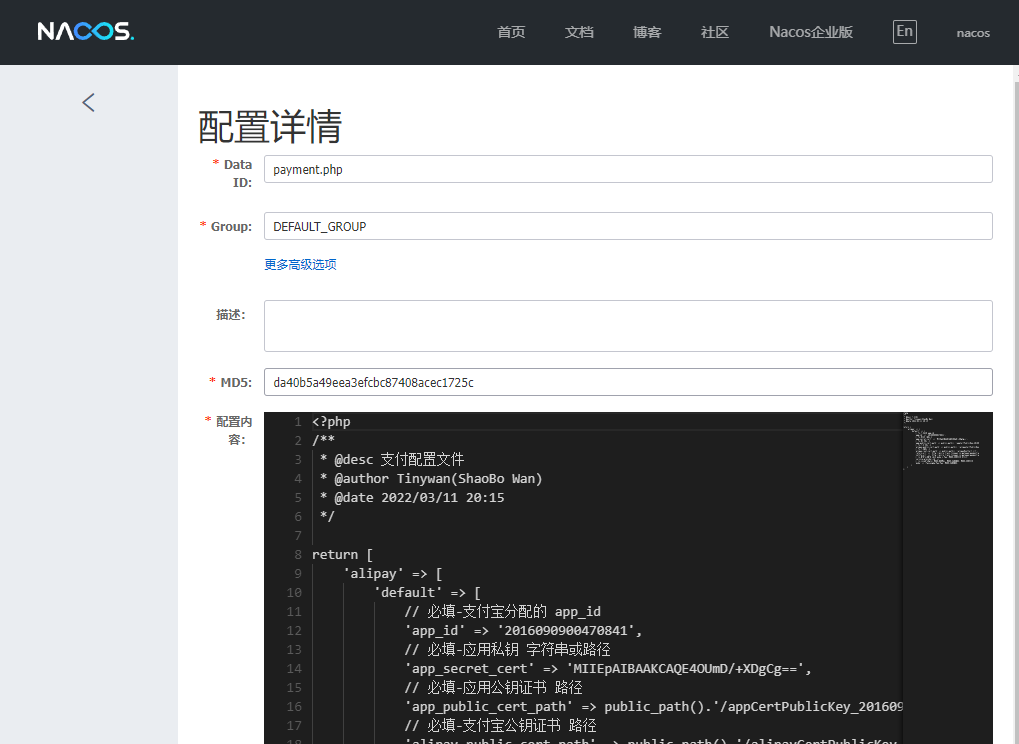
Task: Click the Data ID field containing payment.php
Action: (x=628, y=169)
